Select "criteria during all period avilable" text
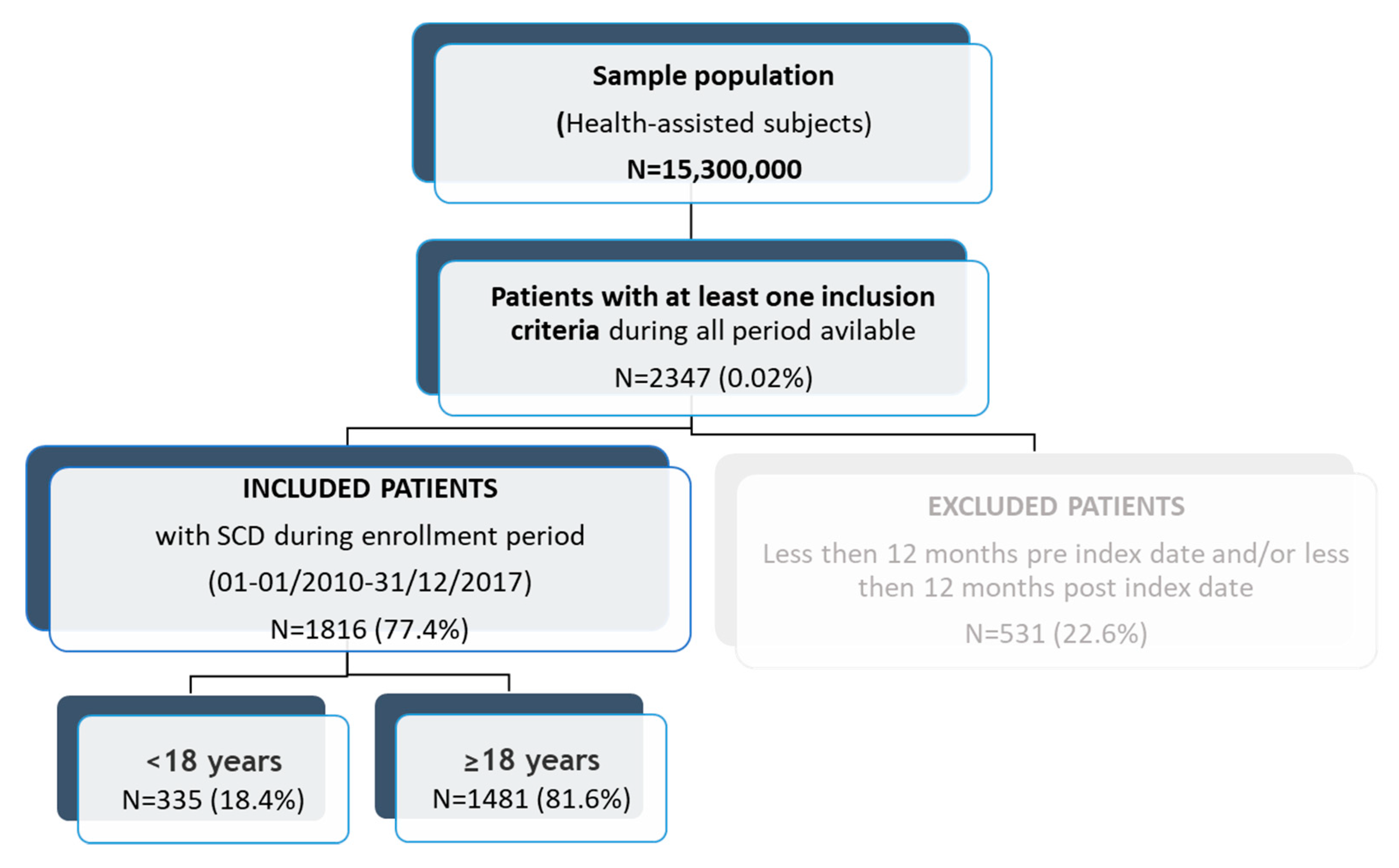The width and height of the screenshot is (1399, 868). (x=713, y=331)
